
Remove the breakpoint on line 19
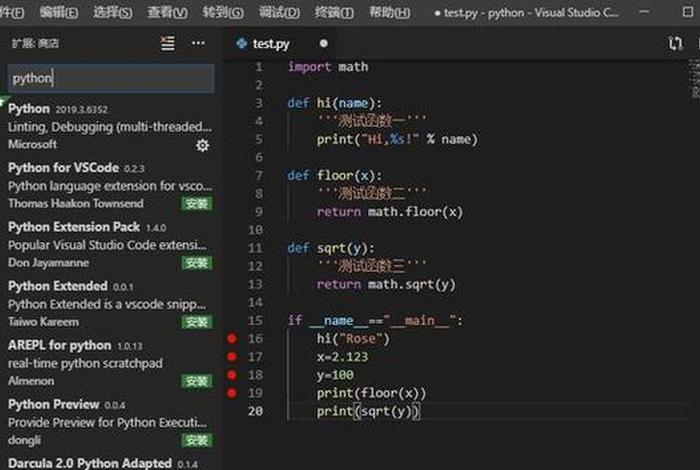(232, 393)
